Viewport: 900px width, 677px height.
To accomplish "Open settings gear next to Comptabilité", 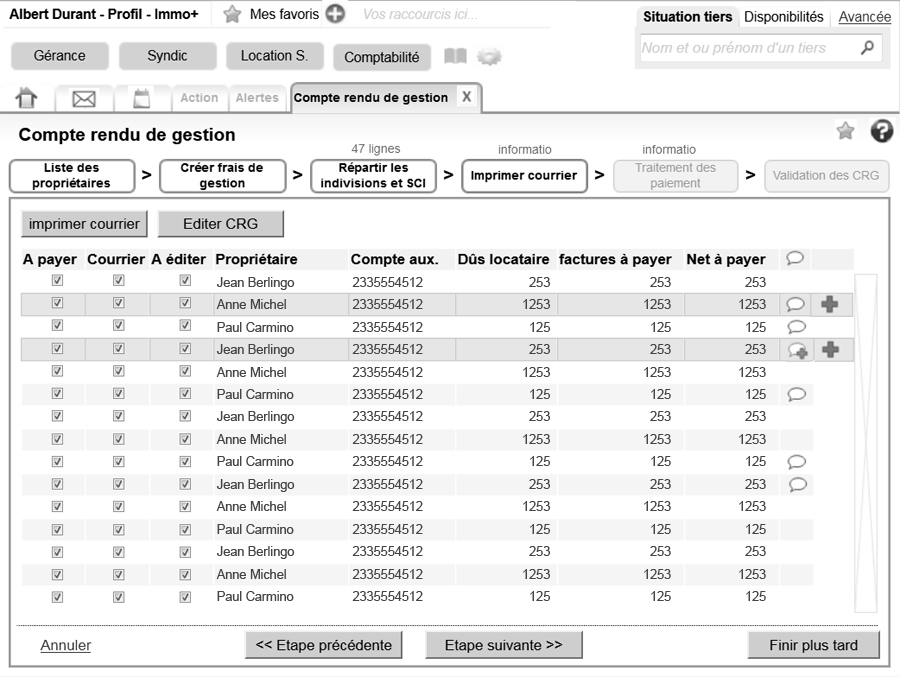I will (x=489, y=57).
